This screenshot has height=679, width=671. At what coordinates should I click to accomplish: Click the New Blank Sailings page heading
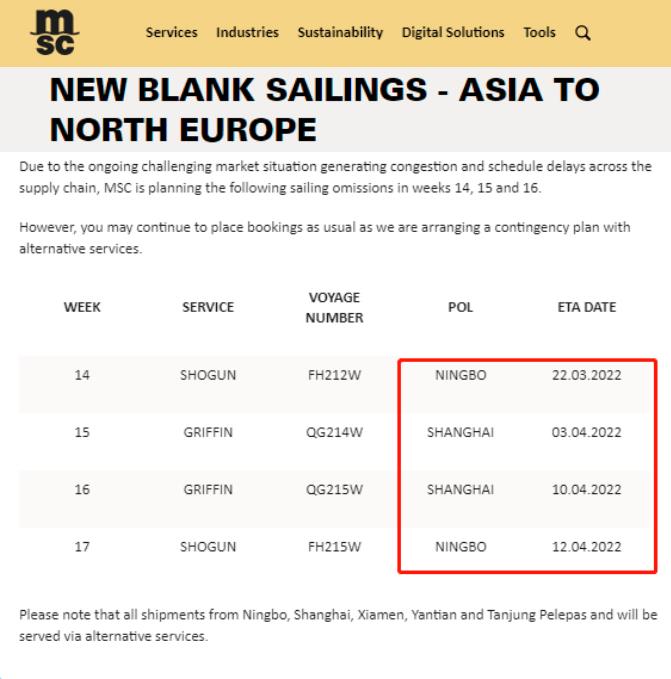(x=324, y=109)
